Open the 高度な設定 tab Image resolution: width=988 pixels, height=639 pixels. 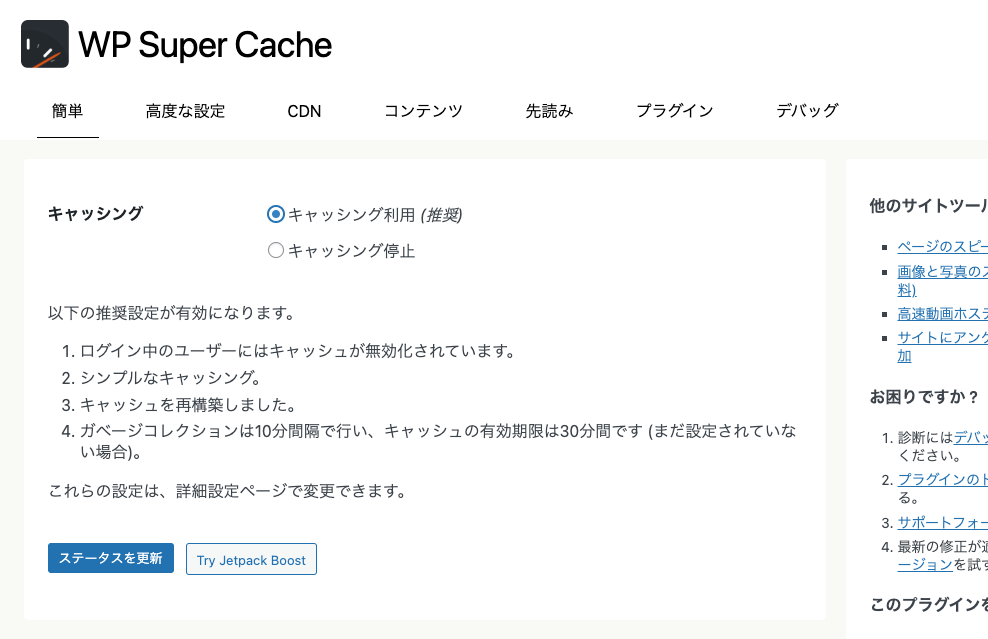(x=185, y=111)
